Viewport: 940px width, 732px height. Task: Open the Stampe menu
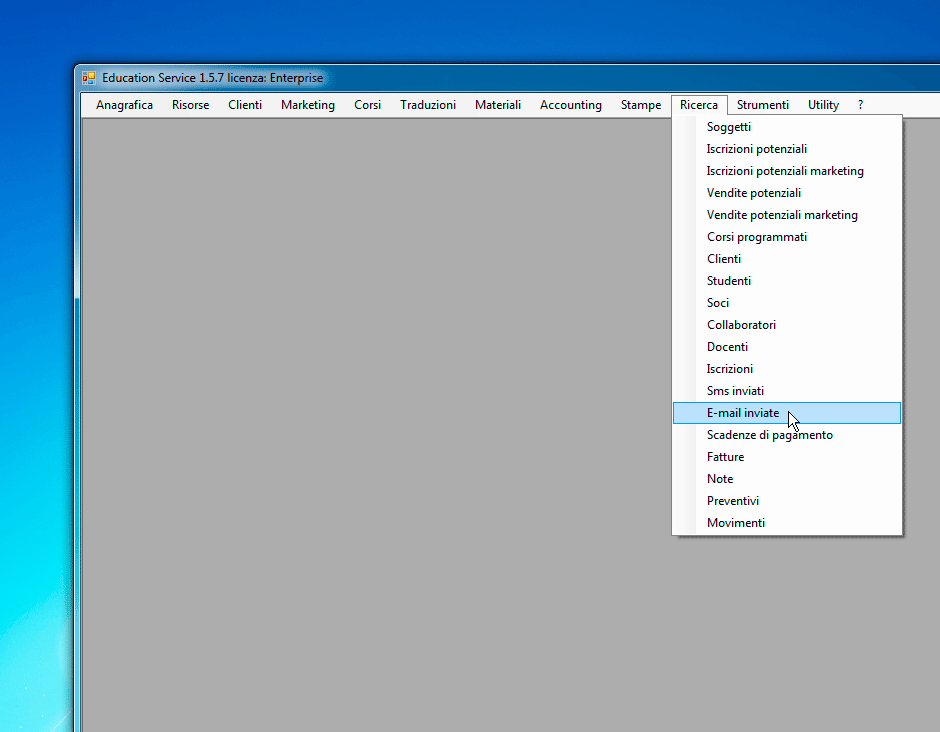point(641,105)
